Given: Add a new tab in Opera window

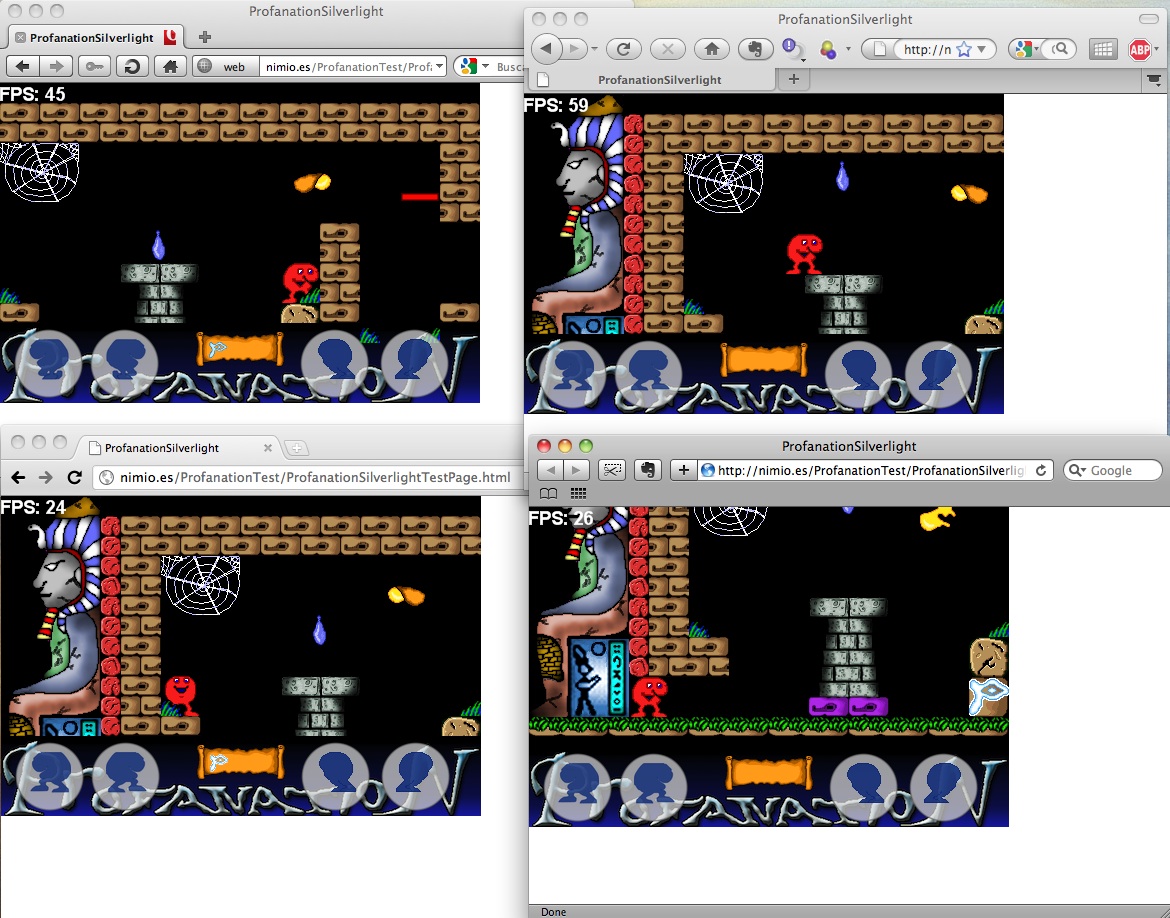Looking at the screenshot, I should 205,37.
